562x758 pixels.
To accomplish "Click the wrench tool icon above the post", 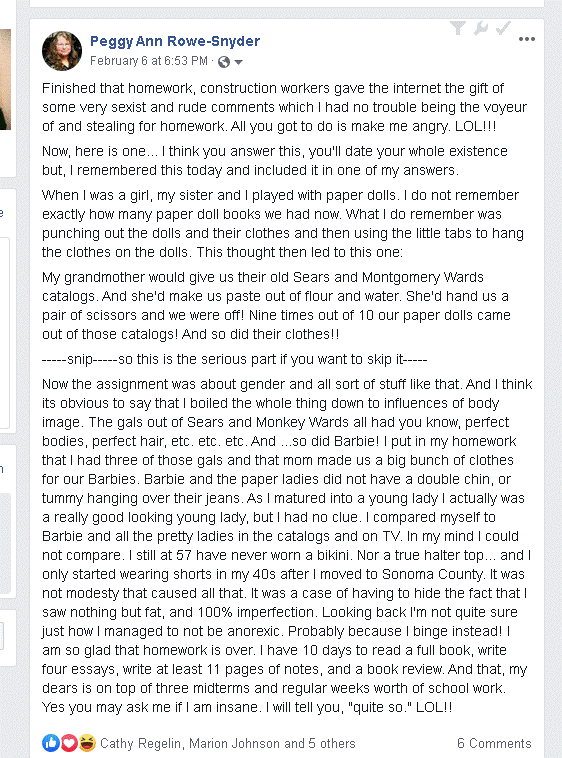I will coord(481,29).
